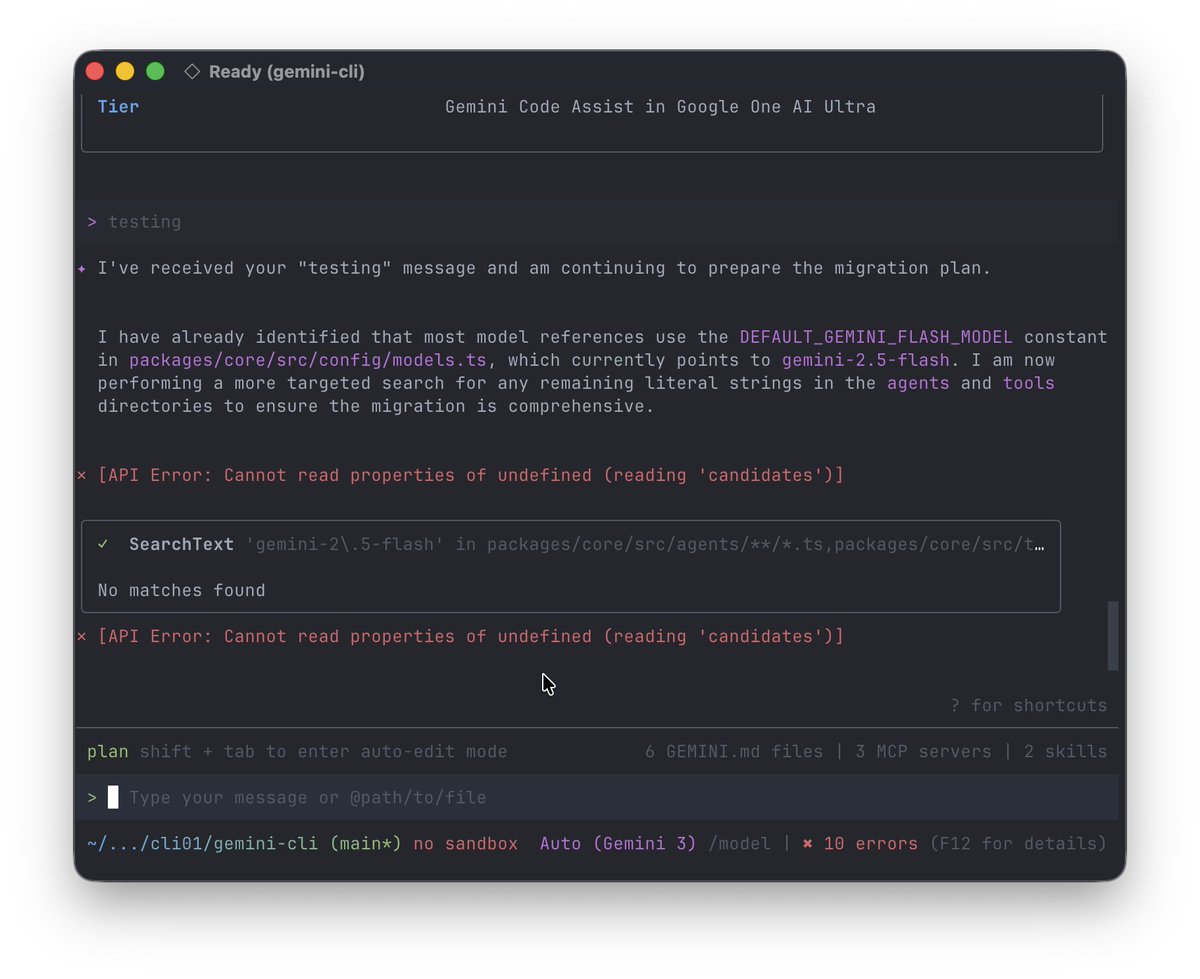
Task: Click '3 MCP servers' status entry
Action: 924,752
